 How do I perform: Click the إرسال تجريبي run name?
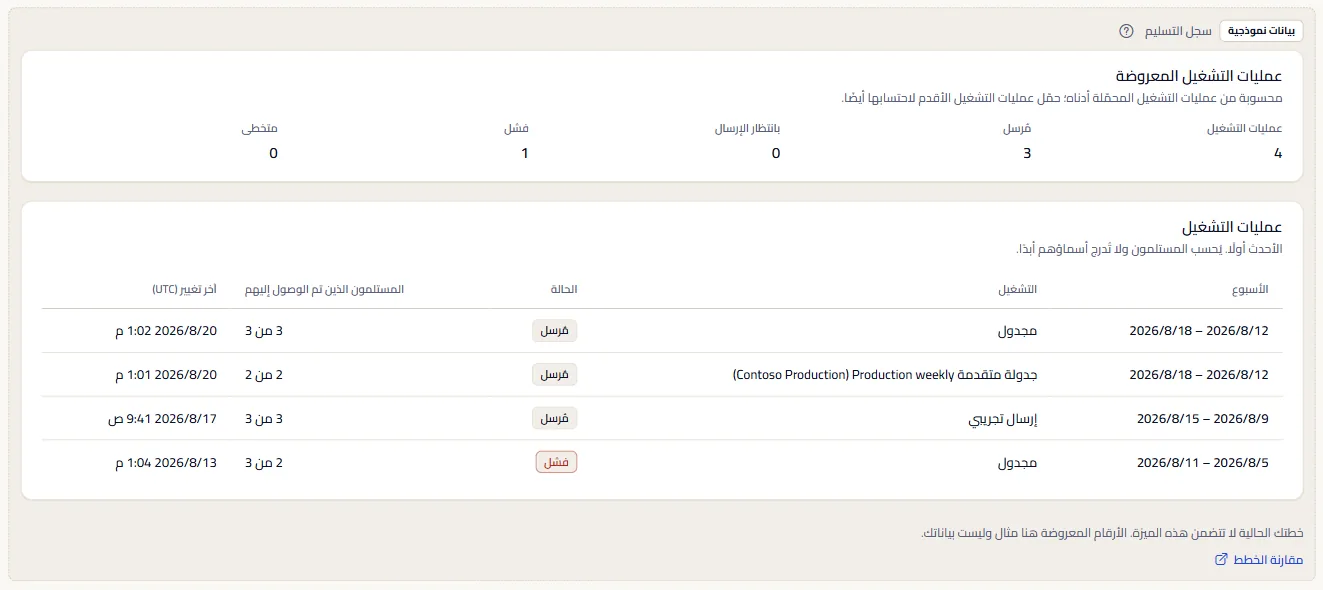pyautogui.click(x=1004, y=419)
